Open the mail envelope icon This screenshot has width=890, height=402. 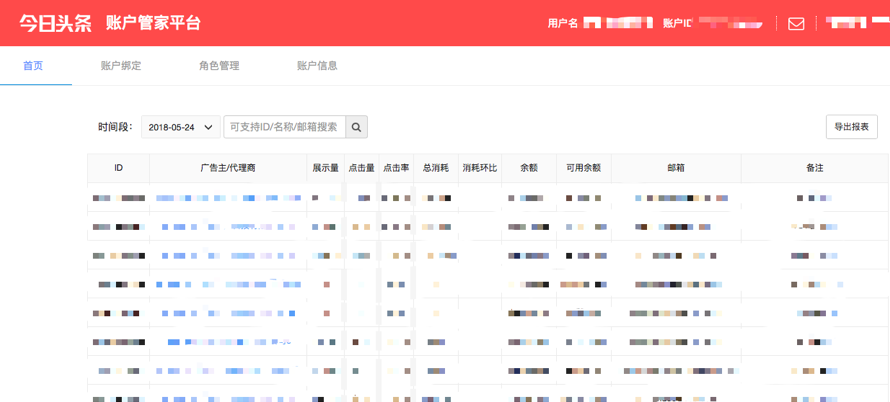(x=796, y=23)
